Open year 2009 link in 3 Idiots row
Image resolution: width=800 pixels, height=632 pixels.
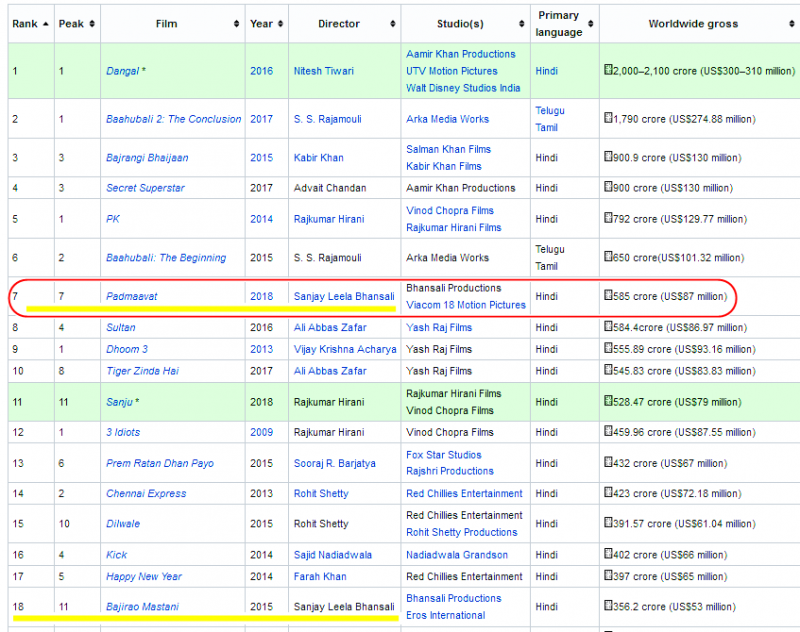click(x=261, y=432)
